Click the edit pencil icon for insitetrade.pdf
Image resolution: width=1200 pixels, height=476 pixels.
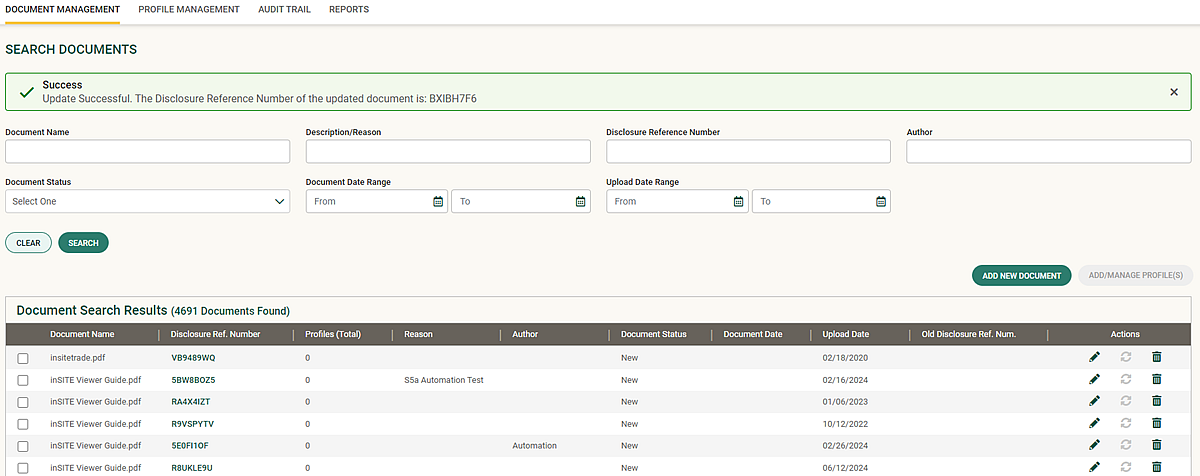[x=1094, y=357]
